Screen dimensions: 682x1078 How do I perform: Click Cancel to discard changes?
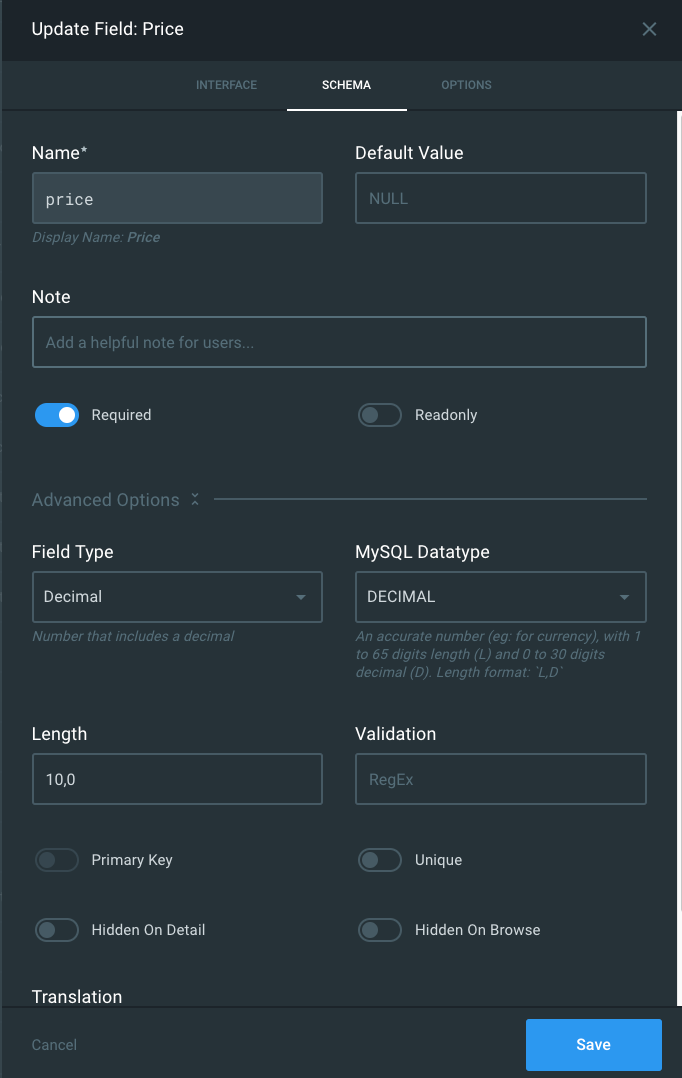(x=54, y=1044)
